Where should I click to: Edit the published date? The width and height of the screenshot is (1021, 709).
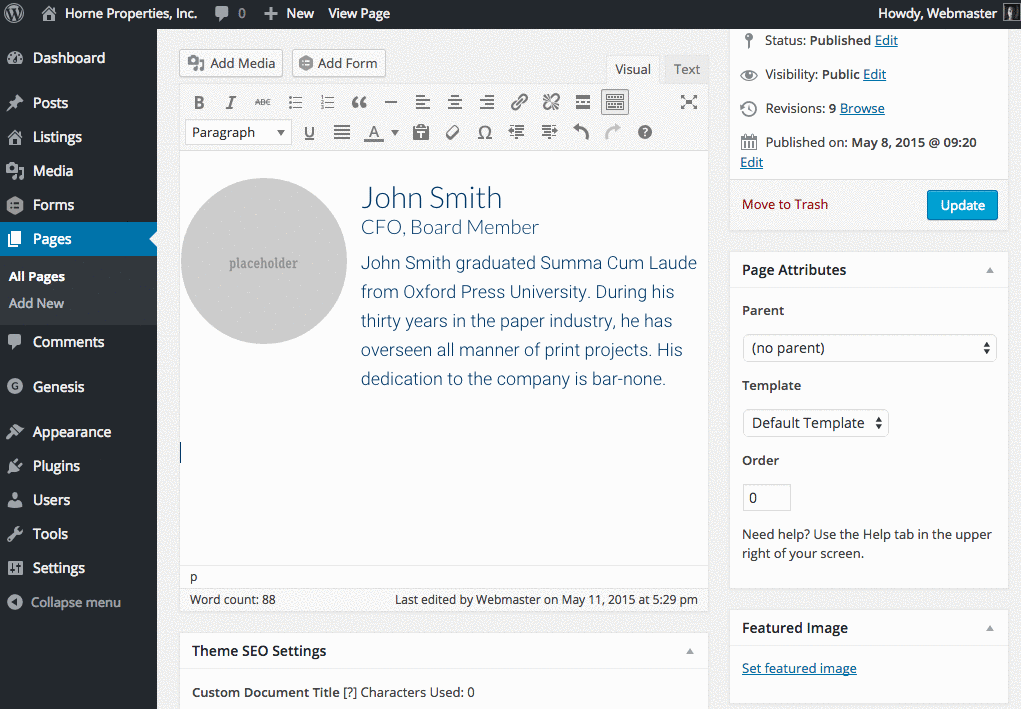(751, 162)
